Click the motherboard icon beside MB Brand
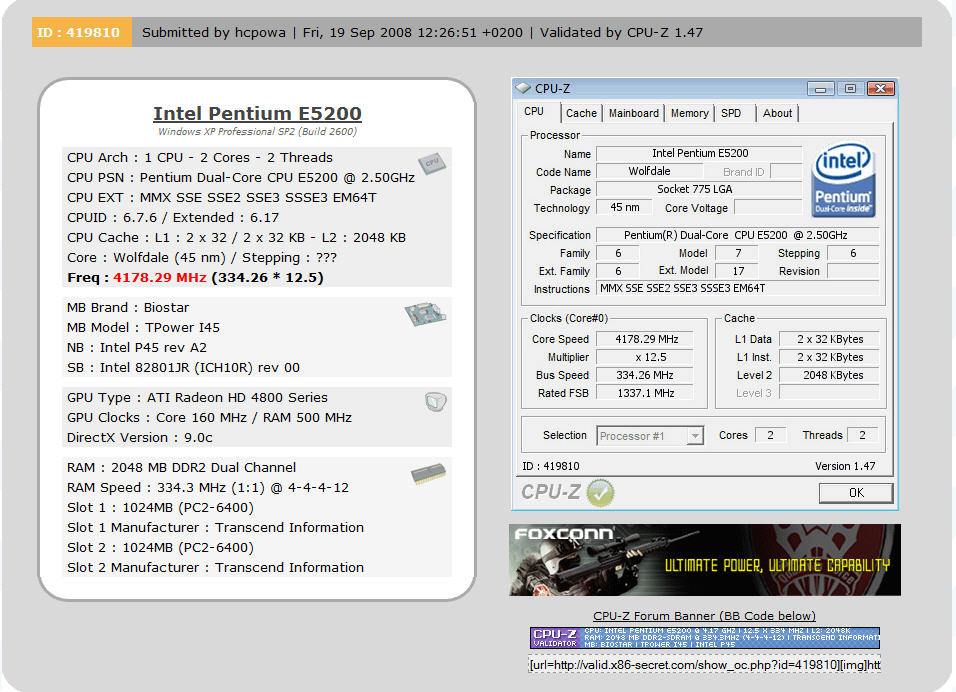The width and height of the screenshot is (956, 692). click(x=425, y=313)
